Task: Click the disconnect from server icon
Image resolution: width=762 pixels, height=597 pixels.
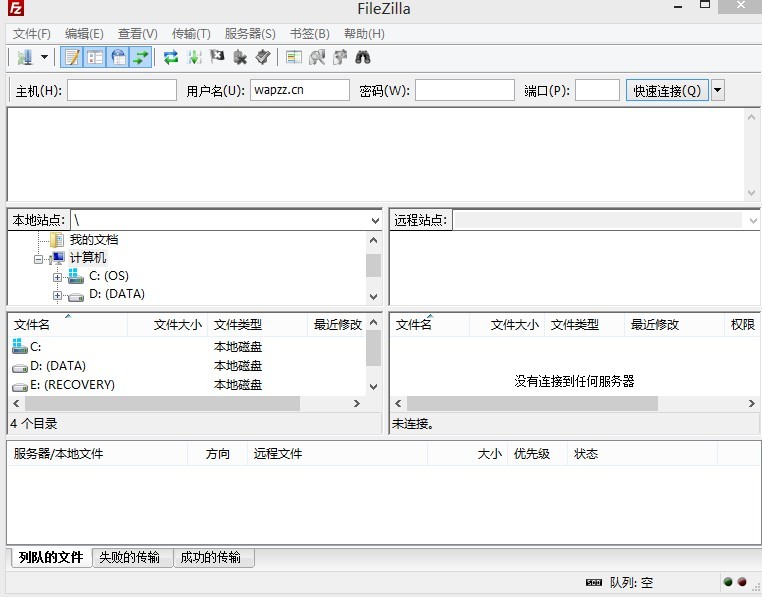Action: [x=240, y=57]
